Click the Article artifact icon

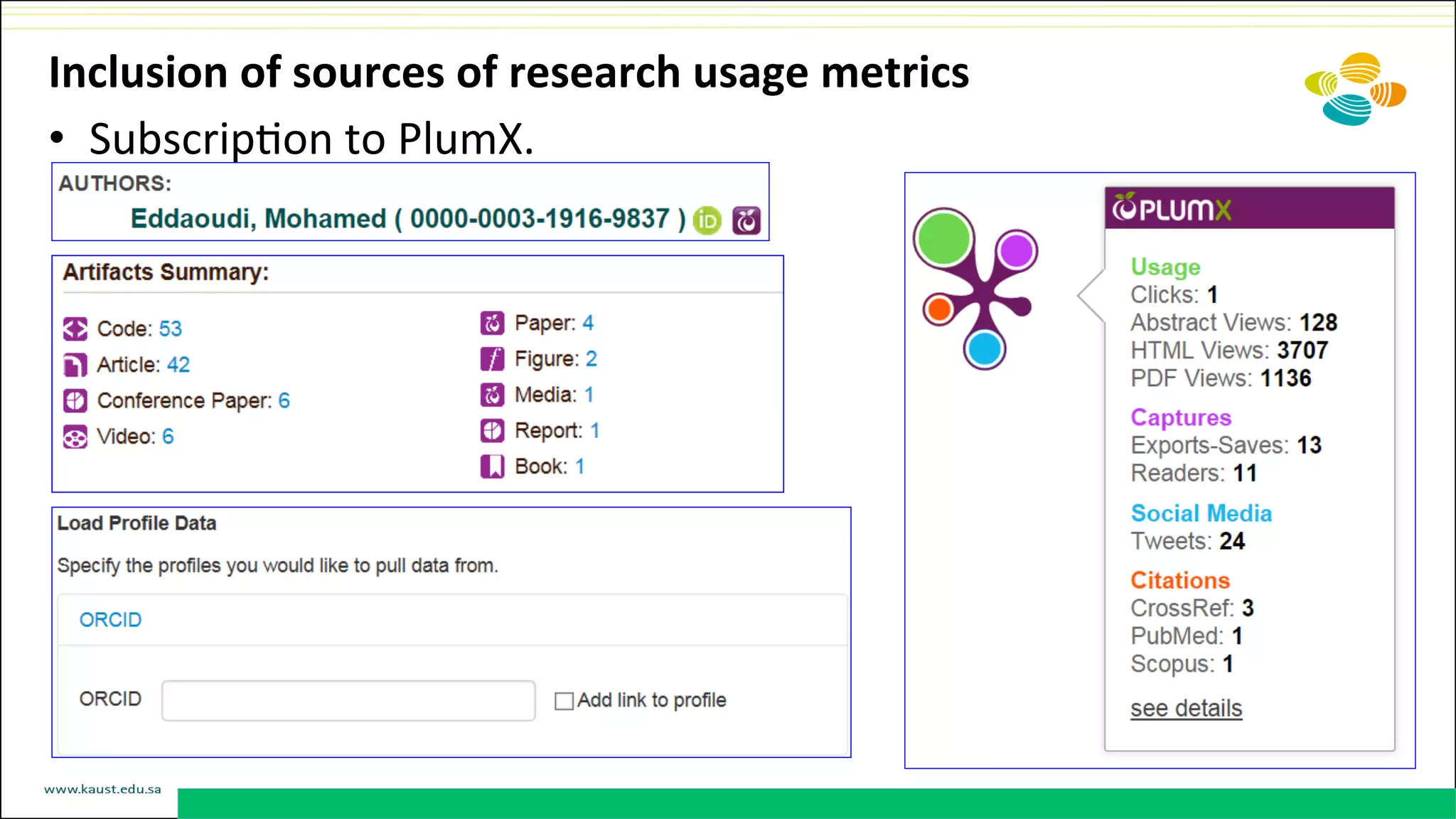(x=75, y=365)
